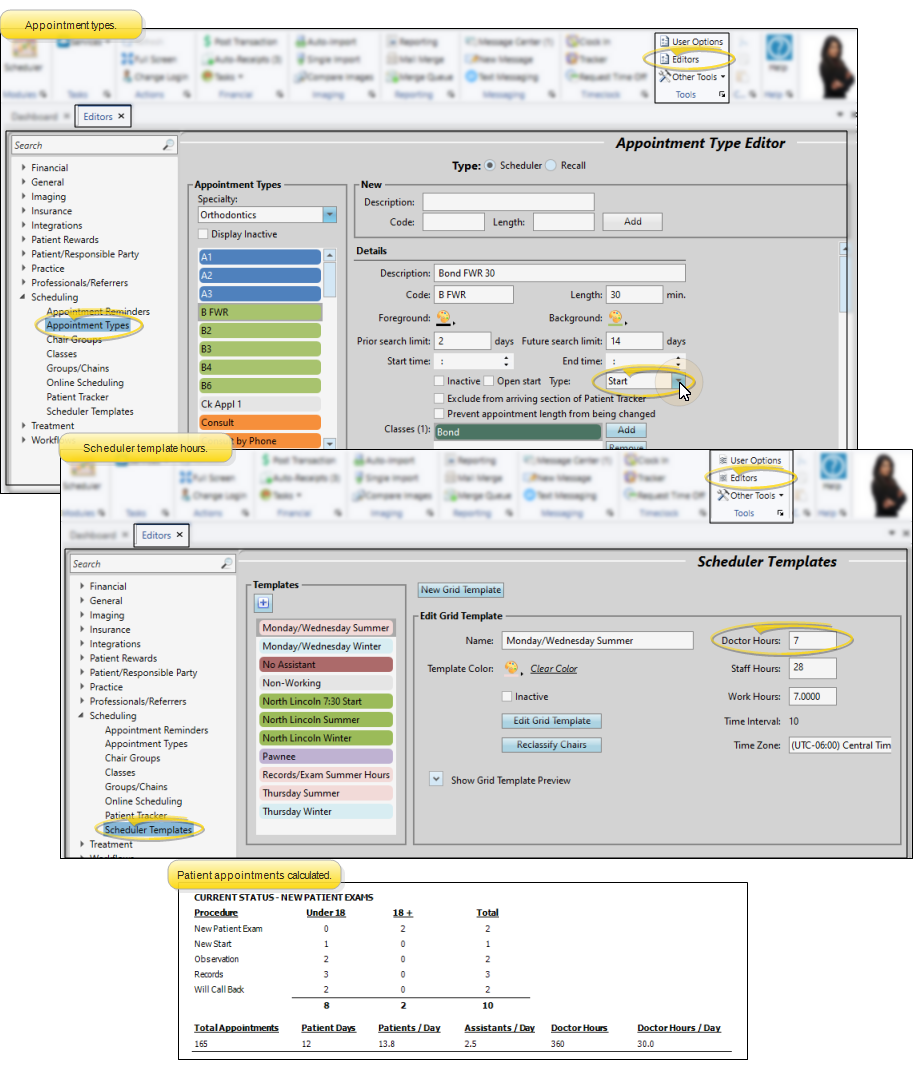Enable the Display Inactive checkbox
923x1070 pixels.
click(204, 235)
